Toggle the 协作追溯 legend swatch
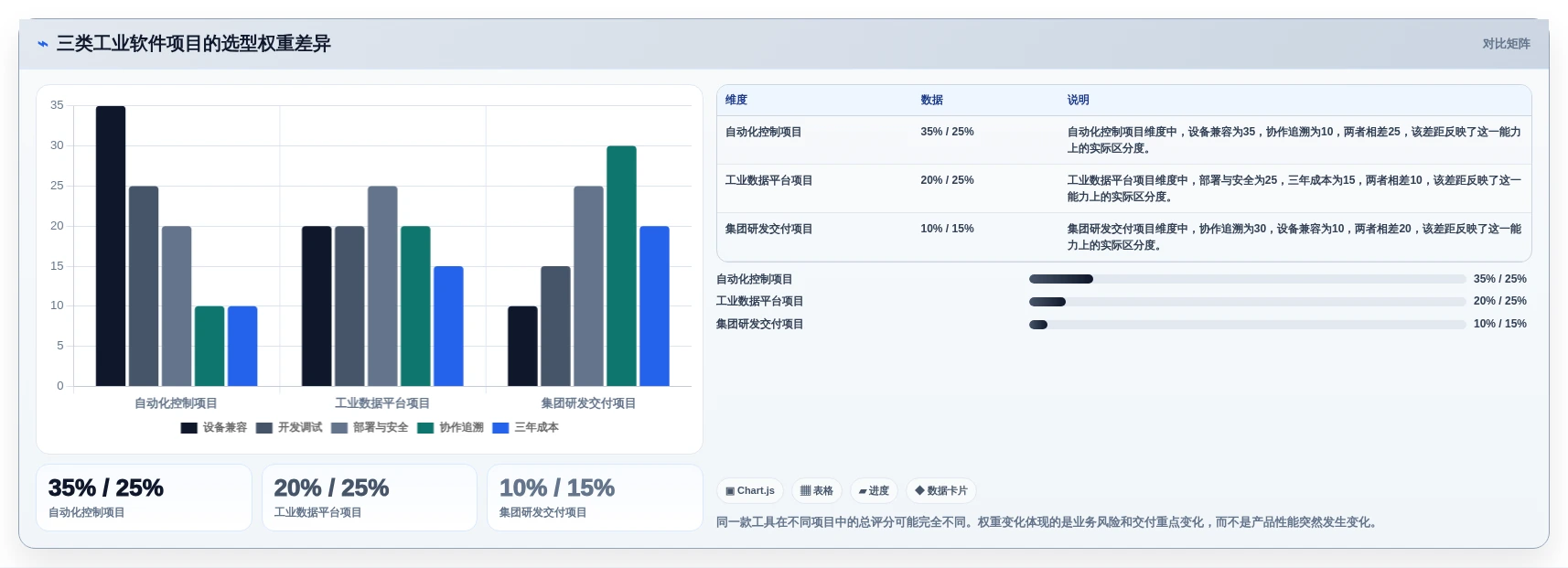Screen dimensions: 1568x568 point(425,428)
